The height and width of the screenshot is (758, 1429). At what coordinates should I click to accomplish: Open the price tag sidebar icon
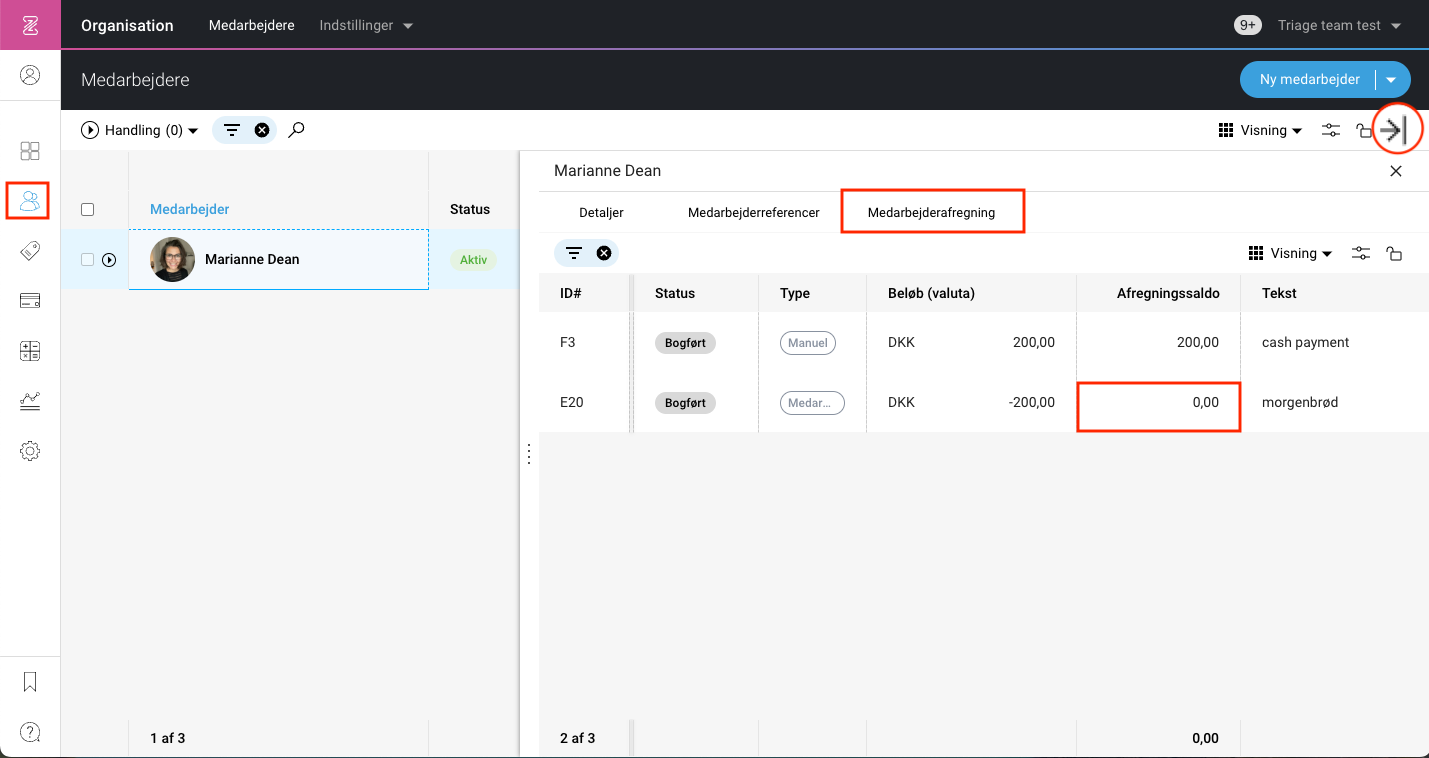tap(30, 251)
